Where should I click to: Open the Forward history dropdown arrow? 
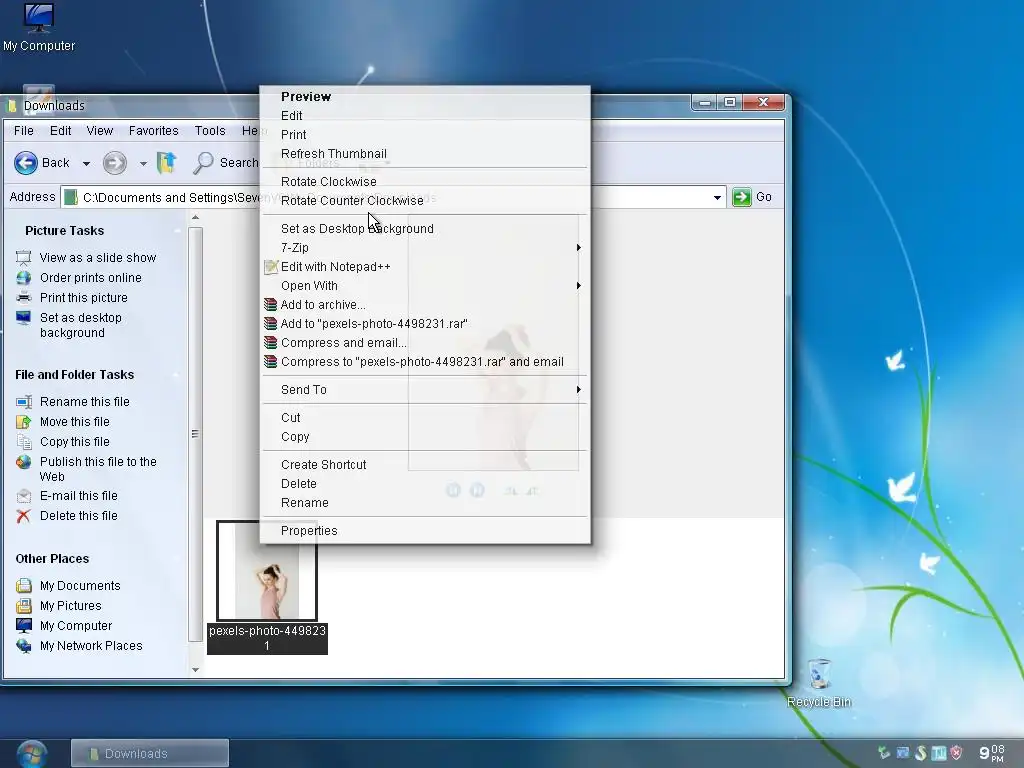pos(143,163)
